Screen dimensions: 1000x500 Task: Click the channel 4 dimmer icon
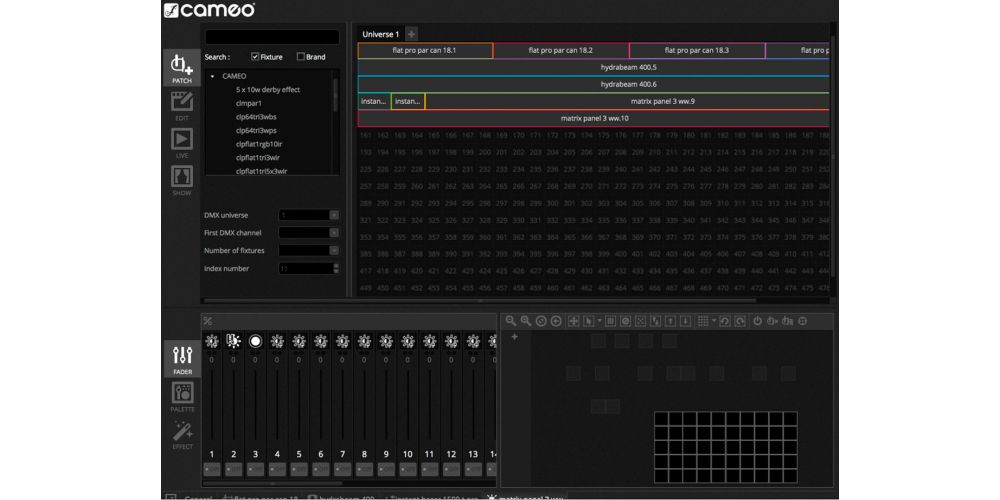tap(277, 342)
